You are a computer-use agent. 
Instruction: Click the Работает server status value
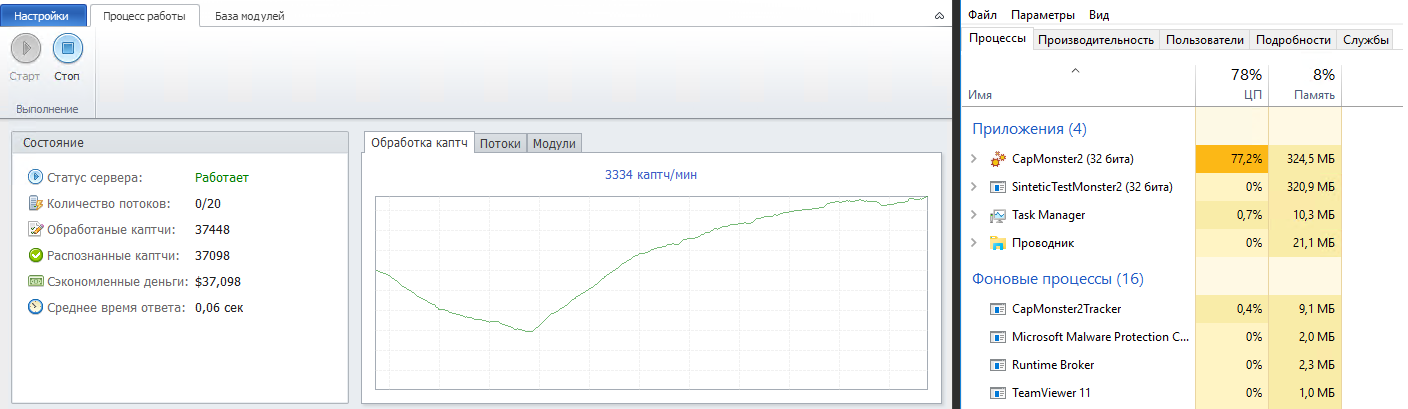pyautogui.click(x=222, y=178)
